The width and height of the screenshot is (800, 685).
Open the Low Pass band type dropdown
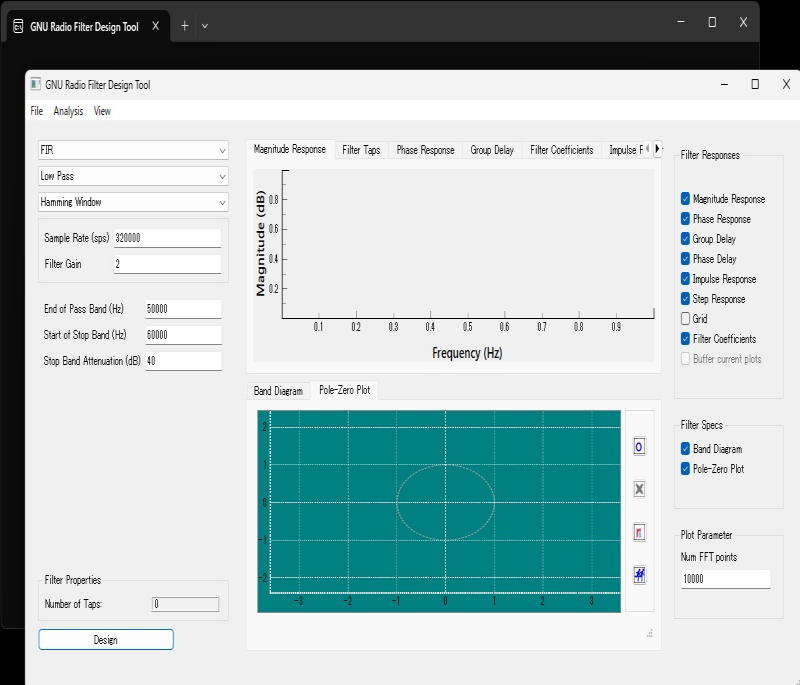tap(133, 176)
